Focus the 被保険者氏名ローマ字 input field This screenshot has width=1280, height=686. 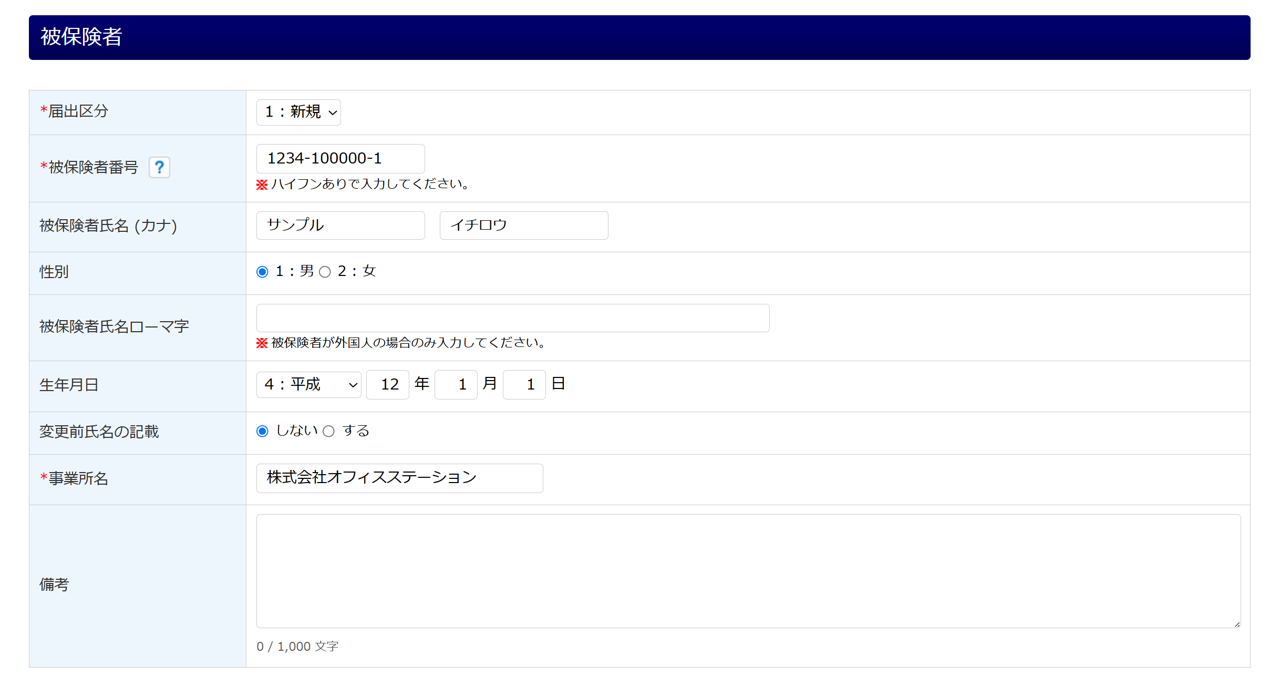point(513,318)
